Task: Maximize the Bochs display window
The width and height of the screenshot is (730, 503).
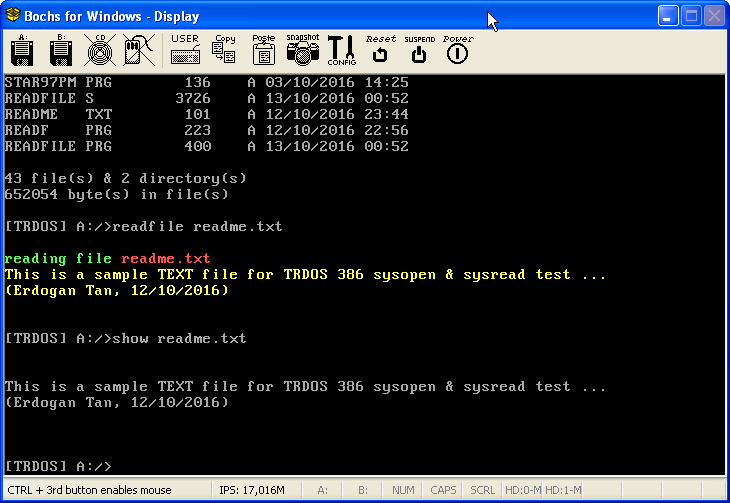Action: click(x=690, y=16)
